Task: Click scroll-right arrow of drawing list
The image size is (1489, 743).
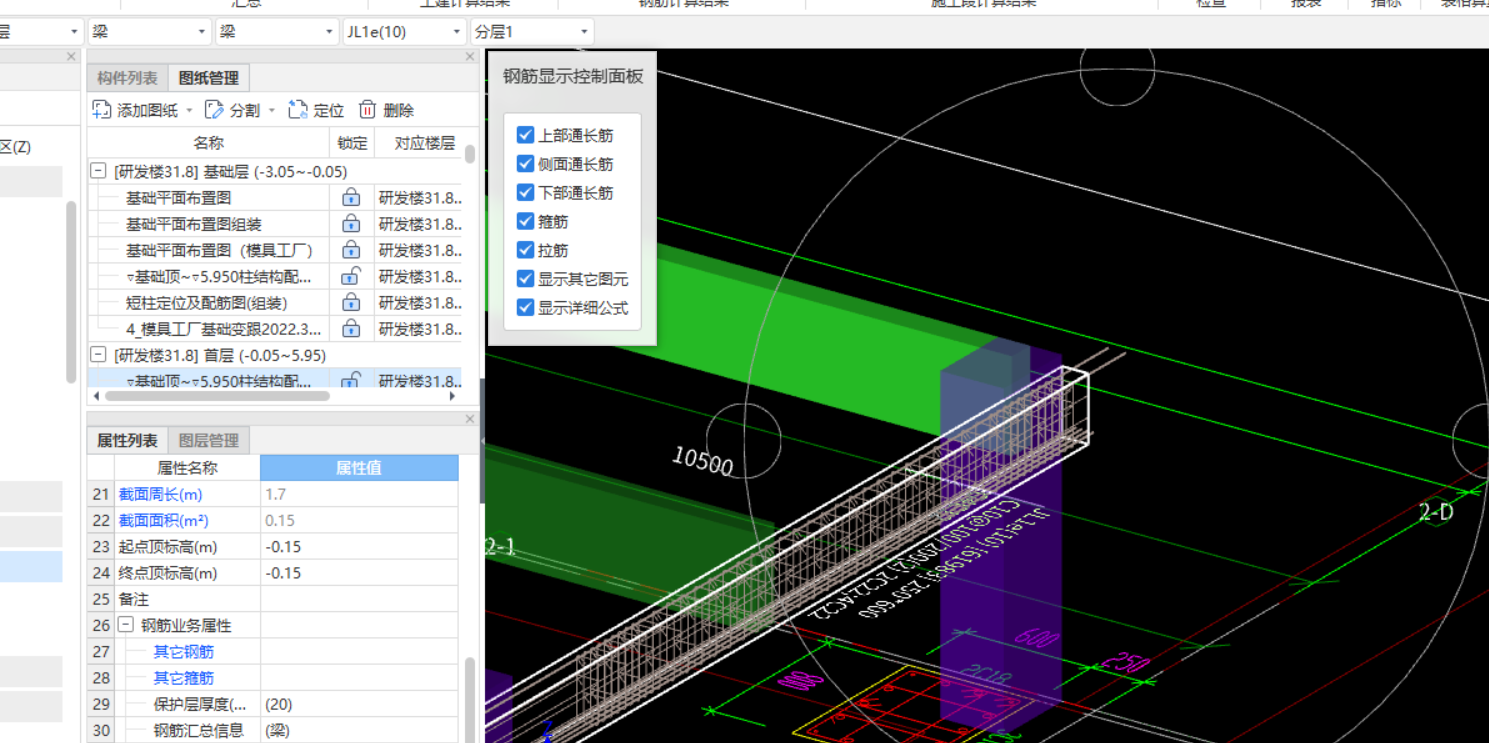Action: (453, 396)
